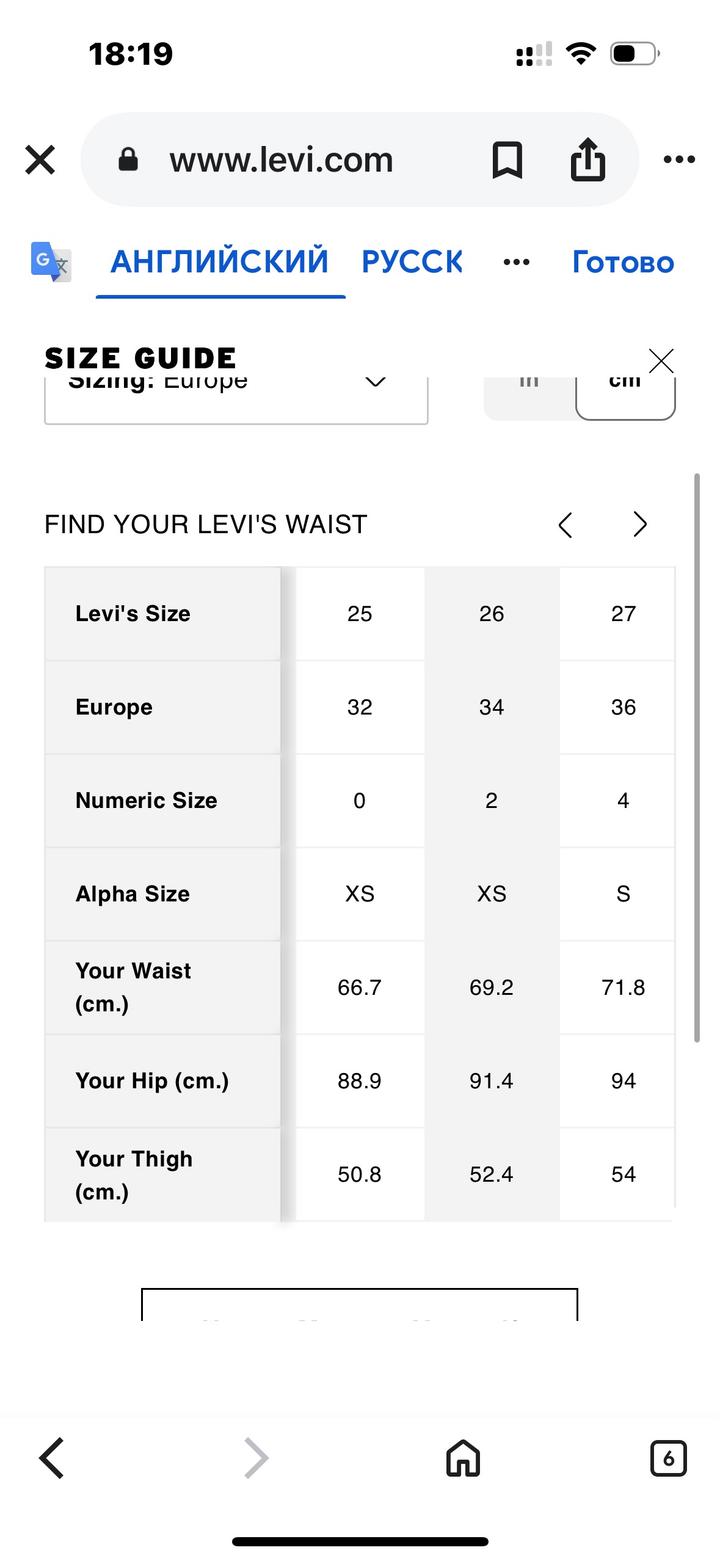Open the tabs counter showing 6
720x1561 pixels.
(668, 1458)
